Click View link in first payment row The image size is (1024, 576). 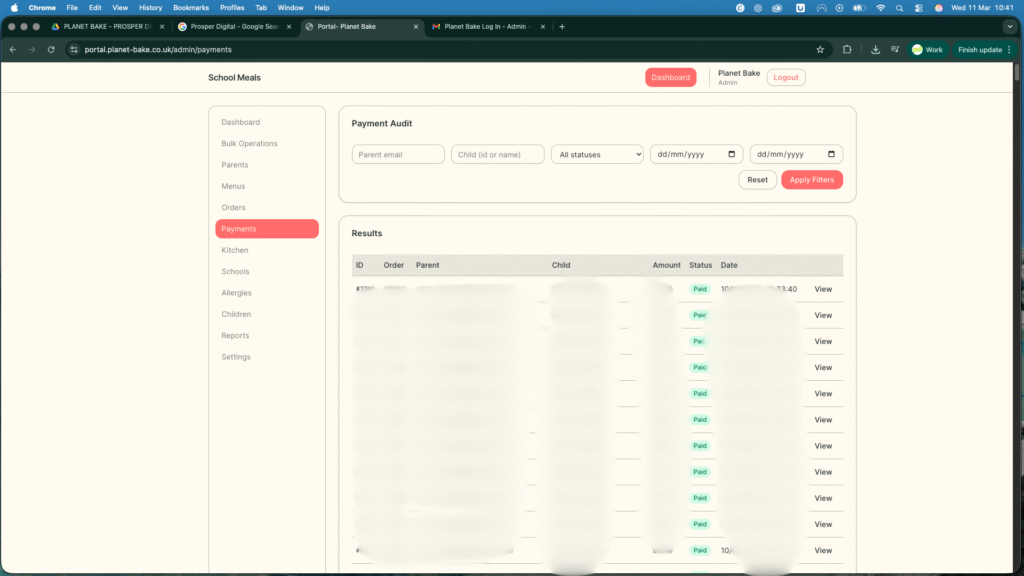click(823, 289)
